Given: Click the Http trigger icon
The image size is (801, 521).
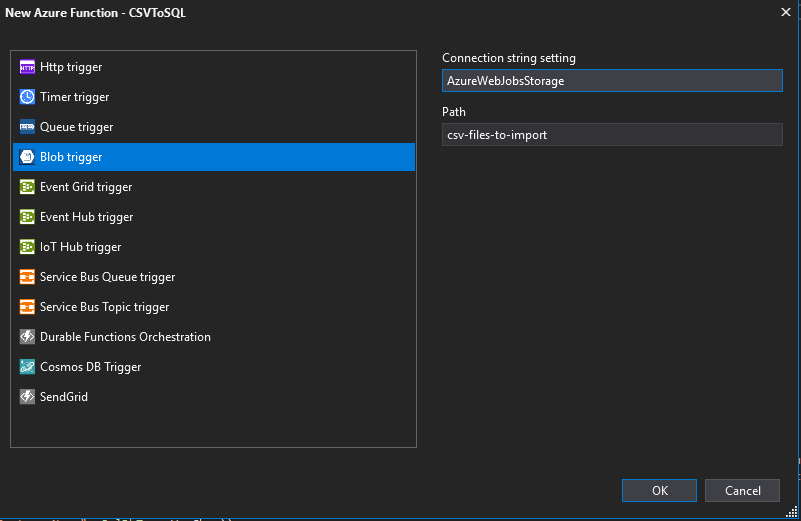Looking at the screenshot, I should (x=28, y=67).
